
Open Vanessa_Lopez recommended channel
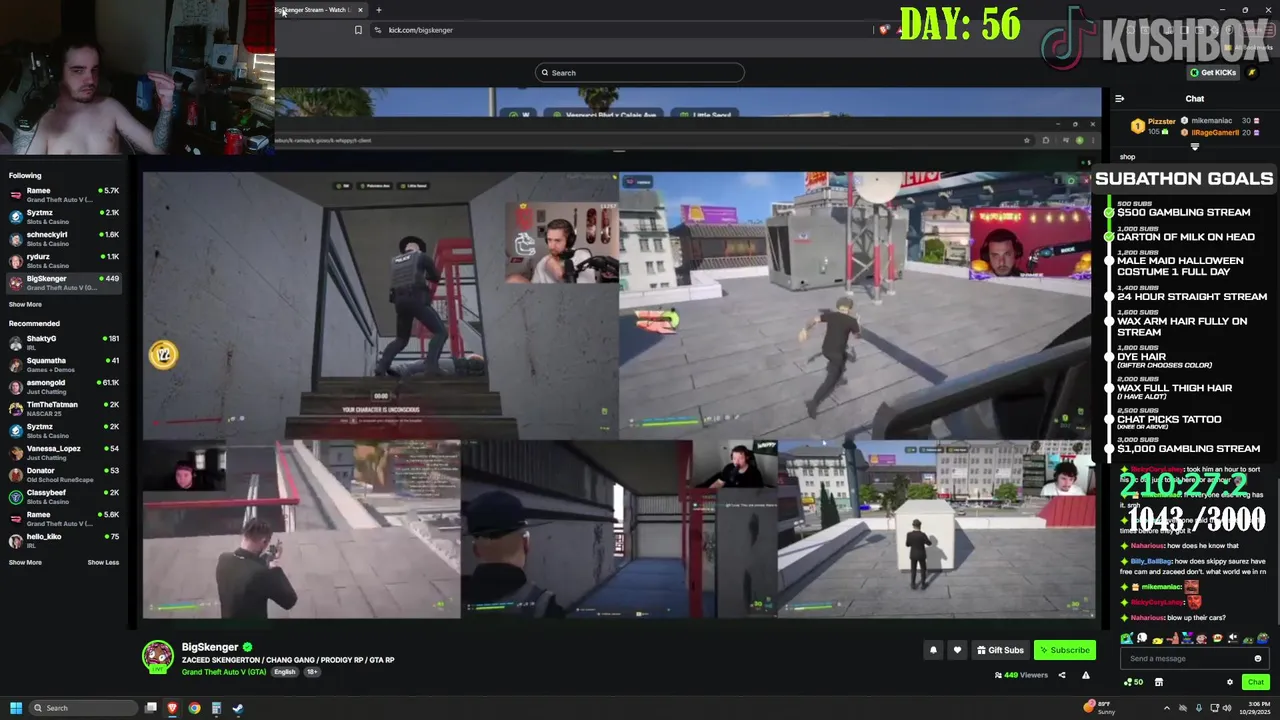click(62, 452)
